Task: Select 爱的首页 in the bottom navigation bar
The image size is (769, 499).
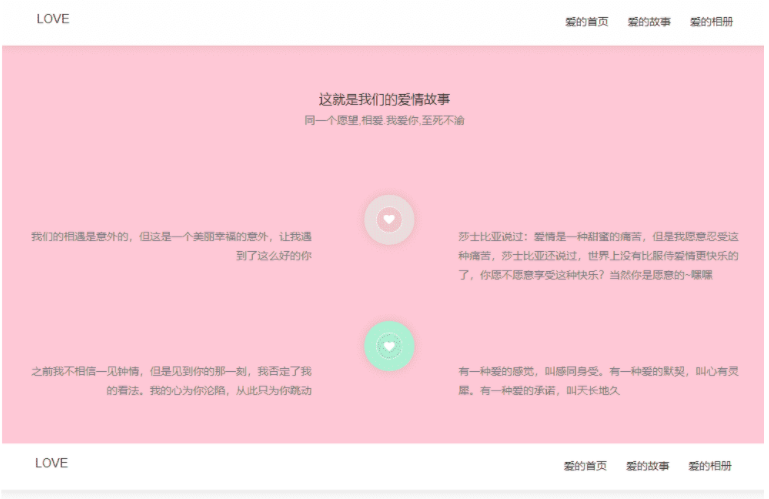Action: 585,466
